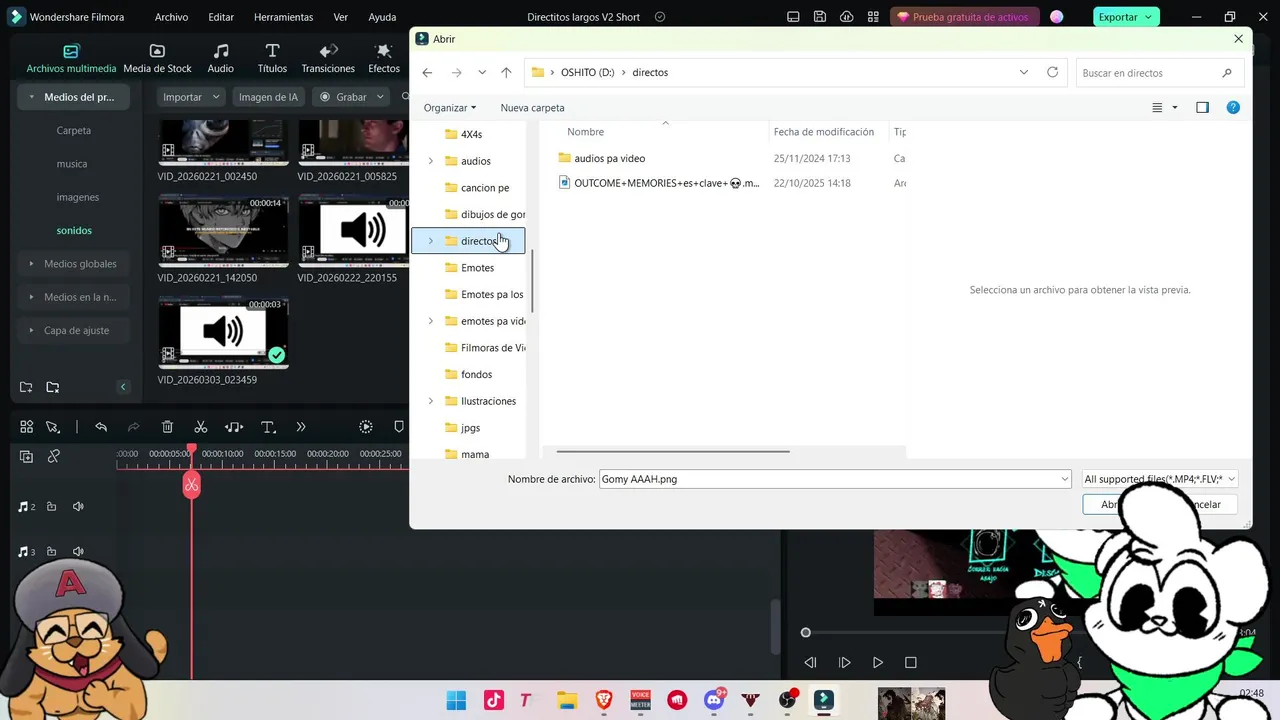Select VID_20260303_023459 audio thumbnail

223,332
